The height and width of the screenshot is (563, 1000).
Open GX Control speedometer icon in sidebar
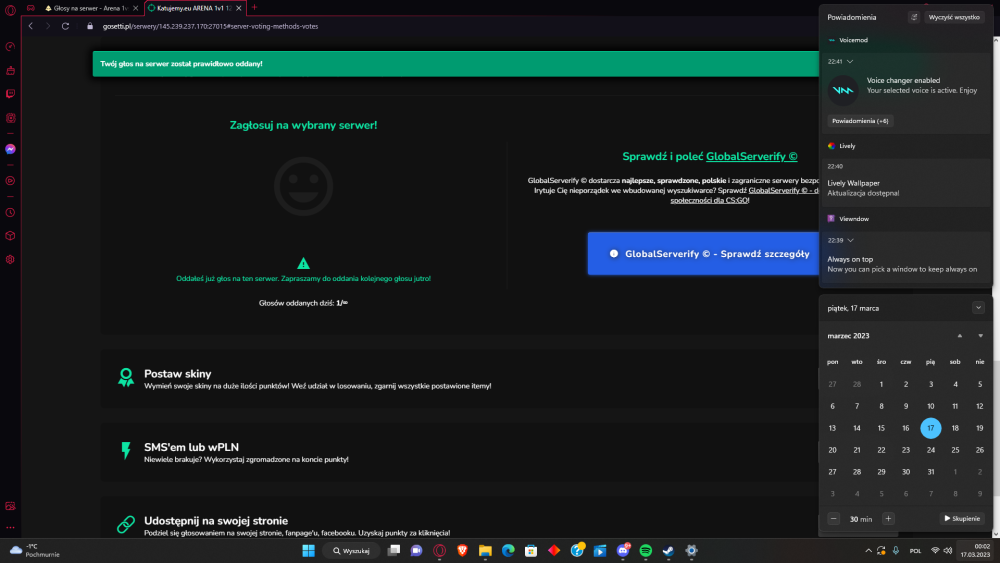tap(10, 47)
